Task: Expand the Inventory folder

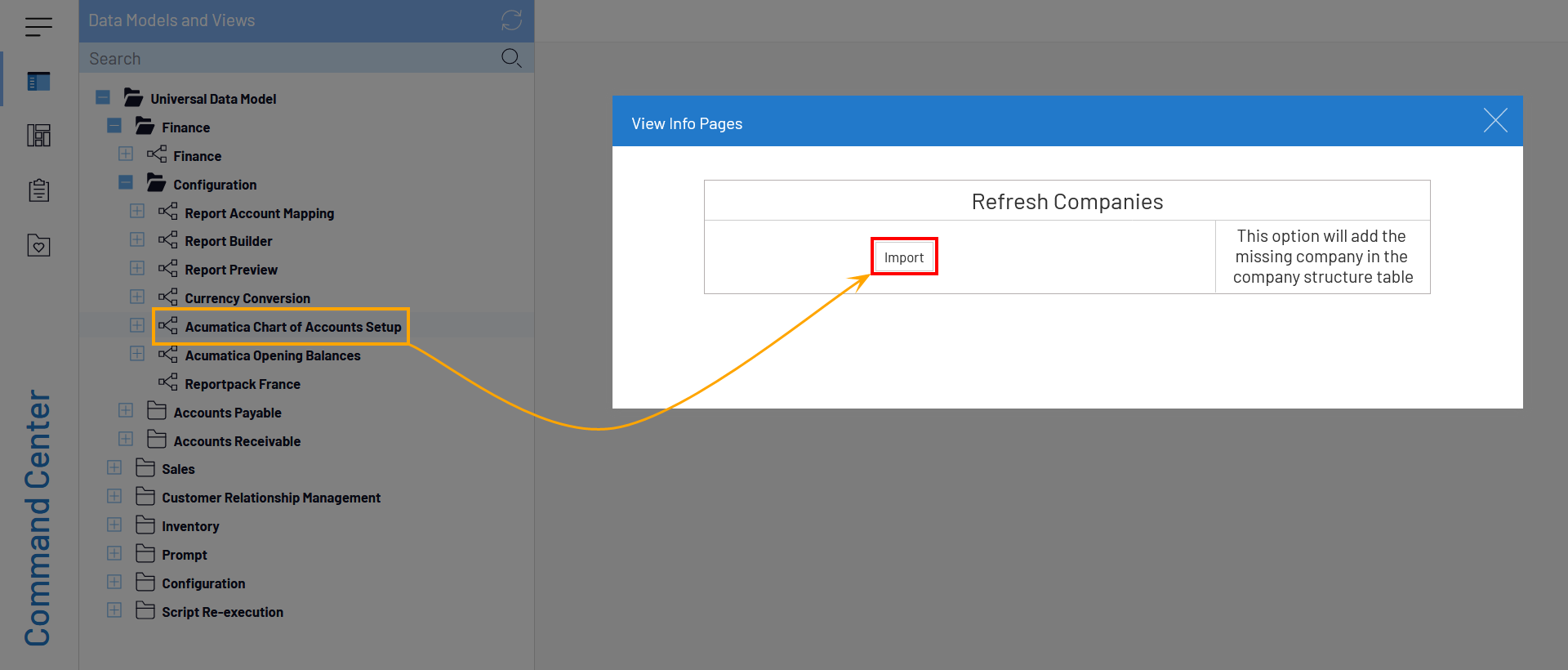Action: tap(114, 525)
